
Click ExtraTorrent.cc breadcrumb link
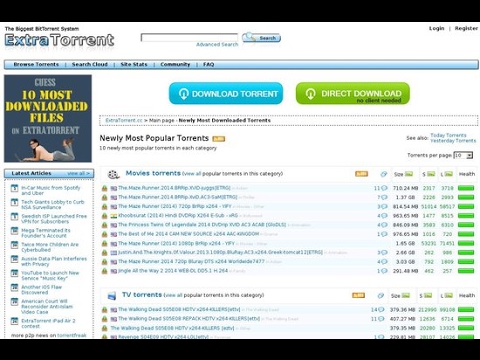(124, 120)
